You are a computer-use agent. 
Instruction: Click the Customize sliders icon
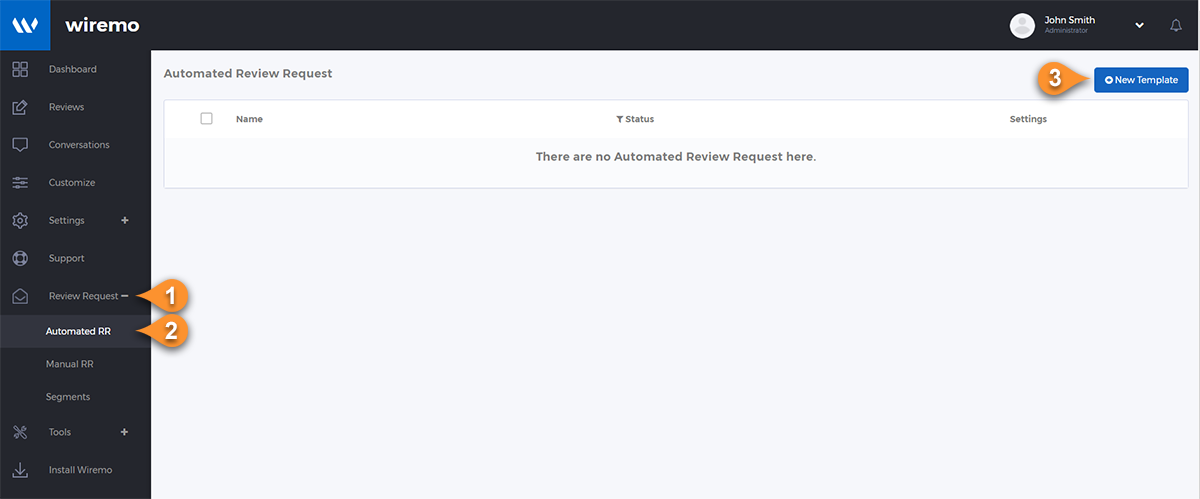pyautogui.click(x=20, y=183)
